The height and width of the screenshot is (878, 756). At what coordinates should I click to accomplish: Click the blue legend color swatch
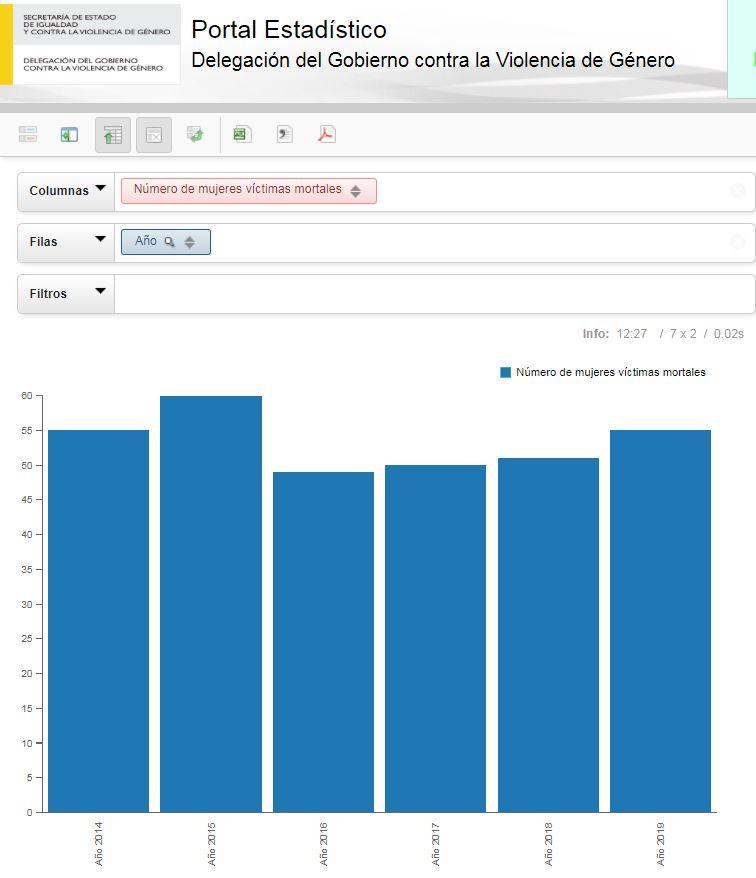coord(506,372)
